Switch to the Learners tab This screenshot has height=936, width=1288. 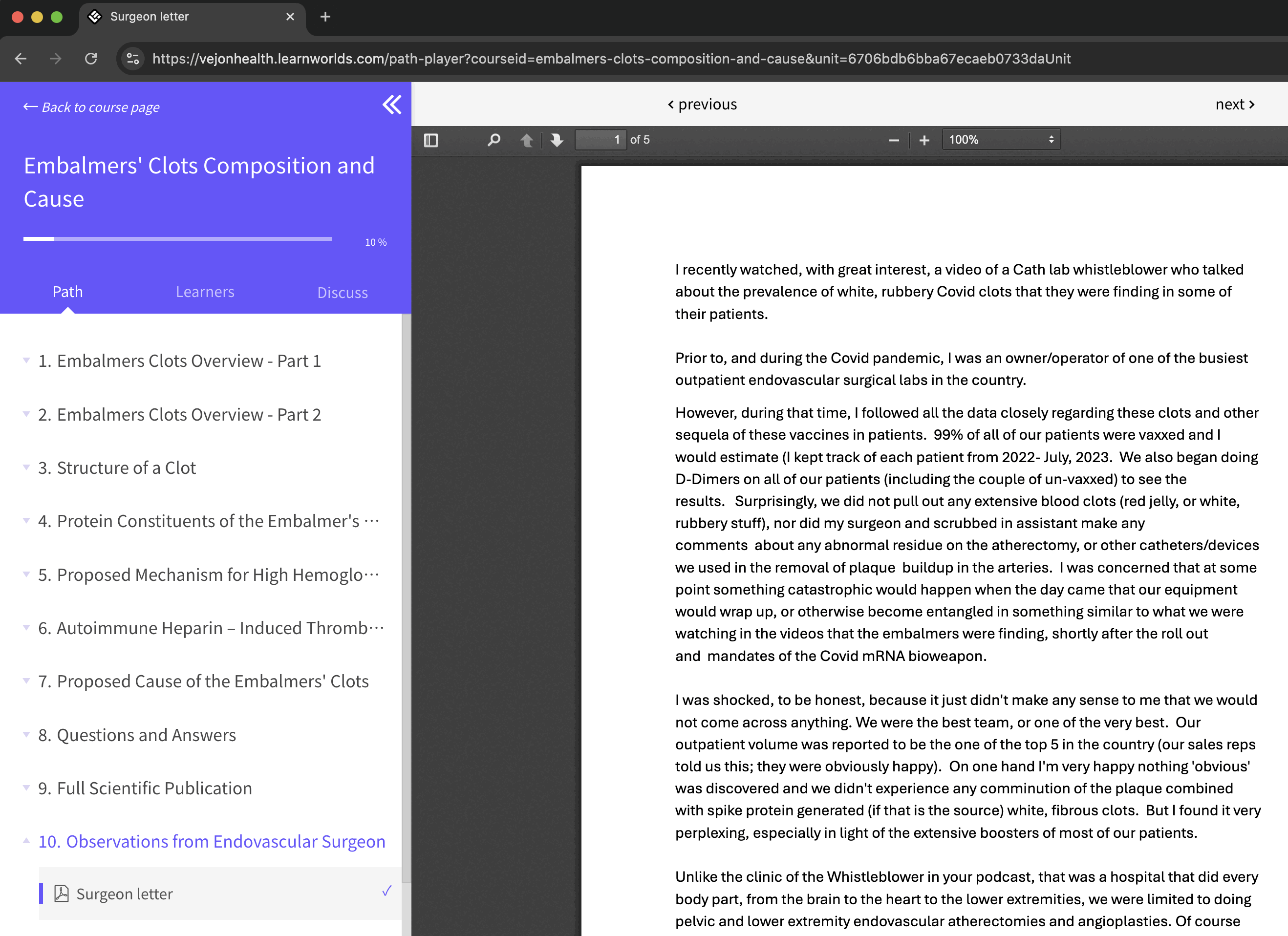click(204, 292)
